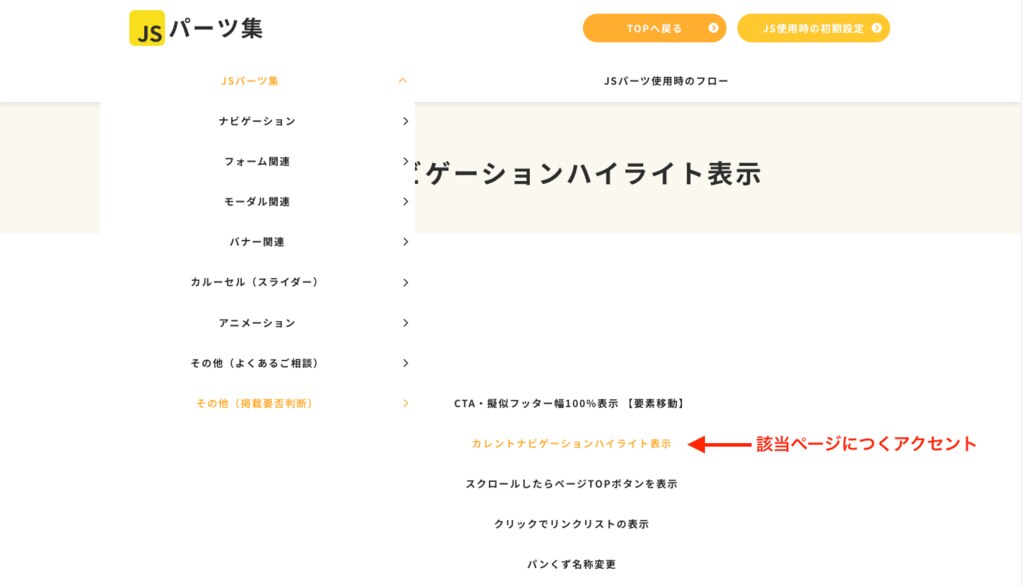Open CTA・擬似フッター幅100%表示 link

coord(569,403)
